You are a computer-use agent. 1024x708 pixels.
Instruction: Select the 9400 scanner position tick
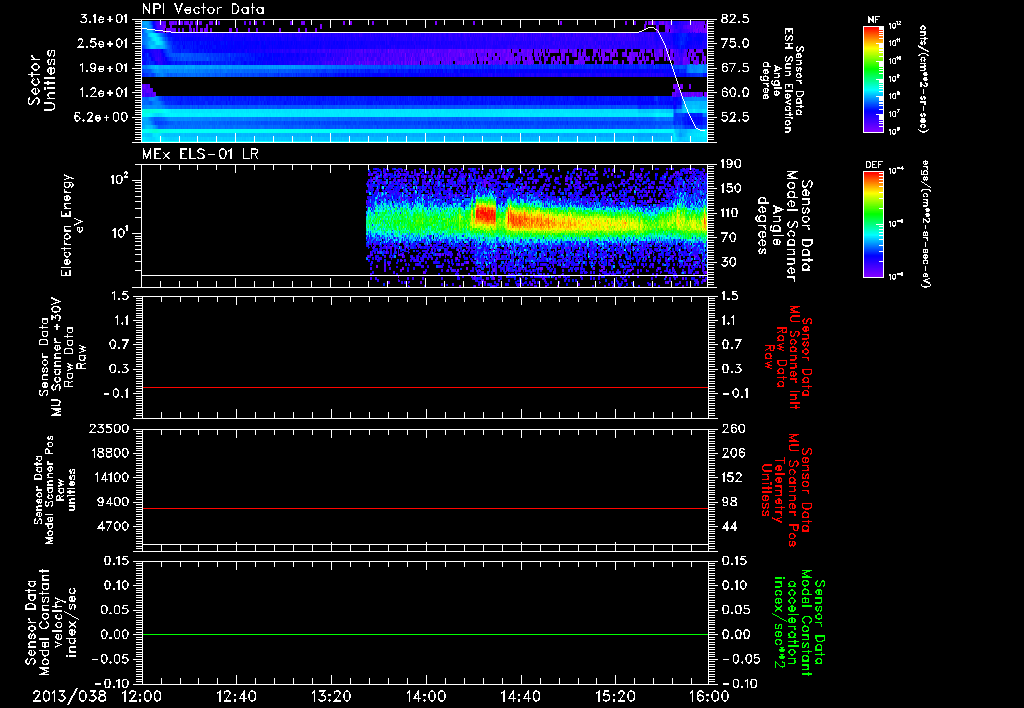pyautogui.click(x=114, y=502)
